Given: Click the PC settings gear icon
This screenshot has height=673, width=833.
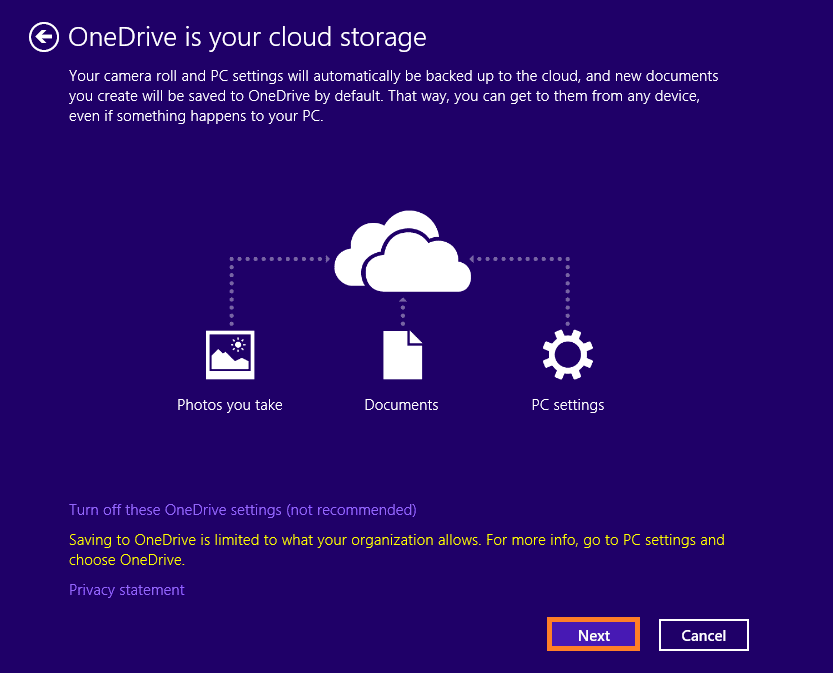Looking at the screenshot, I should [568, 355].
